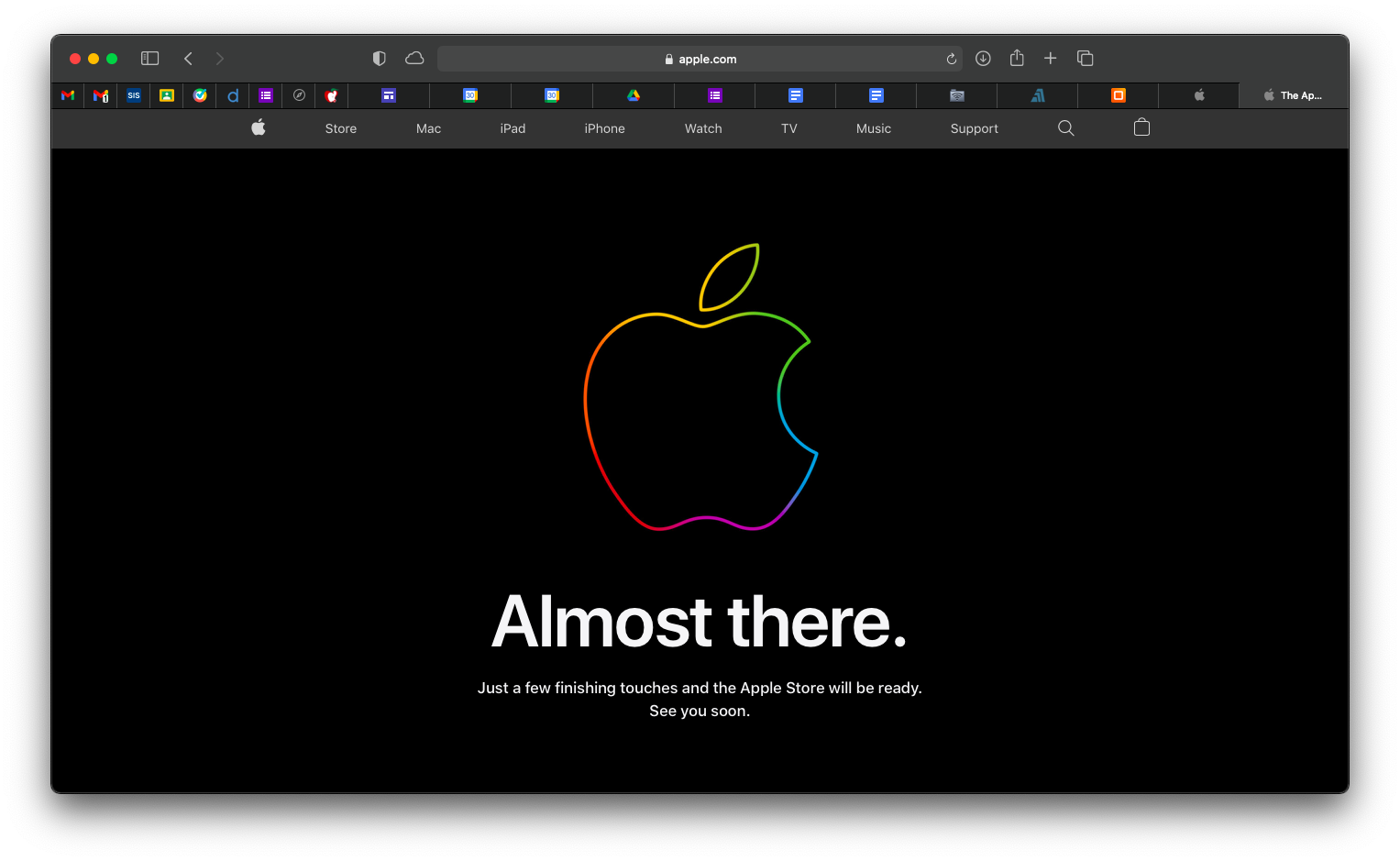Click the Apple logo in site navigation

pos(259,127)
